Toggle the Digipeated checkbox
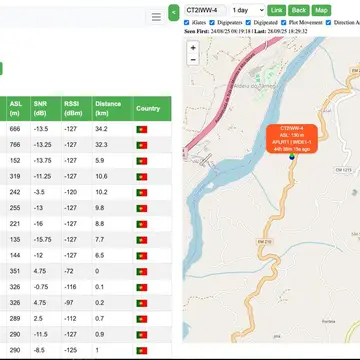 pos(248,23)
